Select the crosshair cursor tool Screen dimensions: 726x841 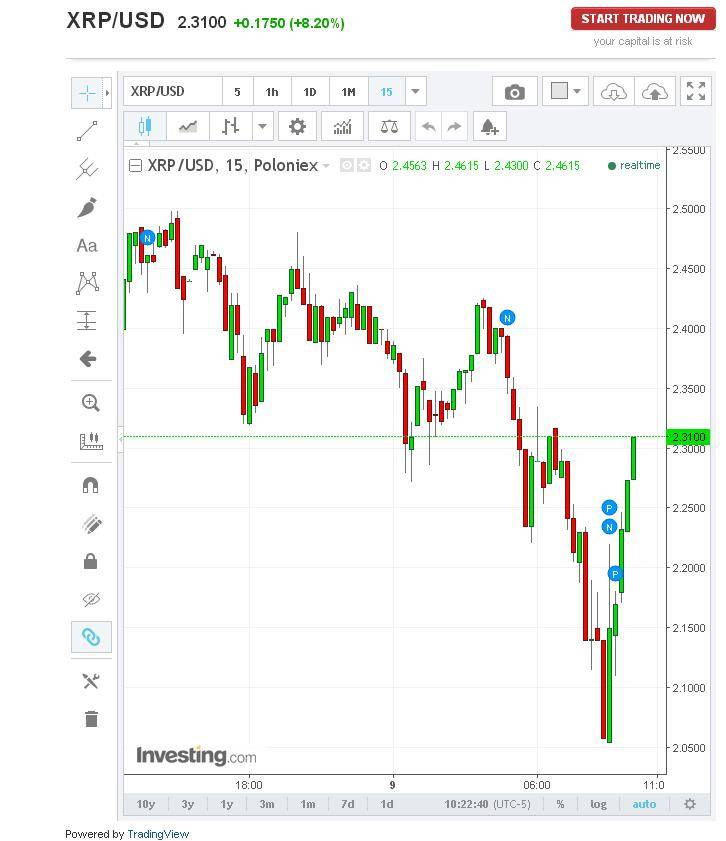(87, 93)
